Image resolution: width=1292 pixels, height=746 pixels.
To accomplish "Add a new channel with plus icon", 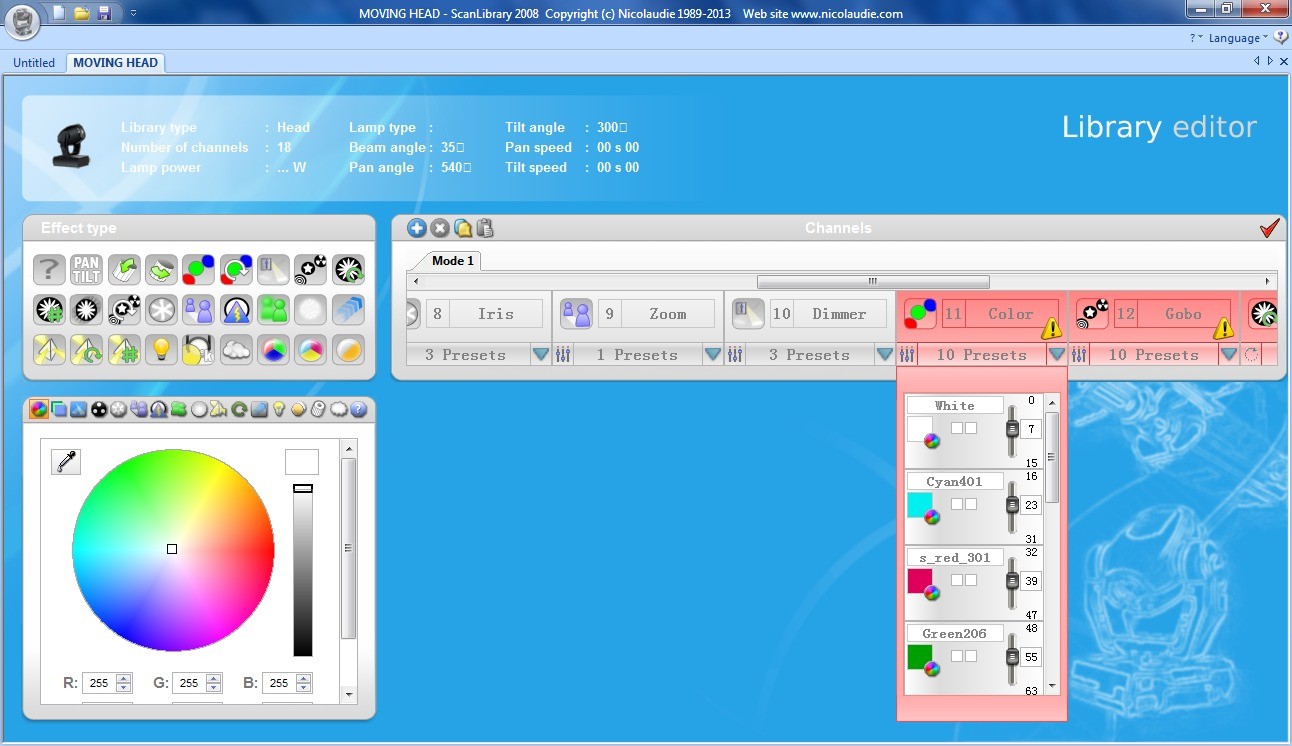I will pyautogui.click(x=417, y=228).
